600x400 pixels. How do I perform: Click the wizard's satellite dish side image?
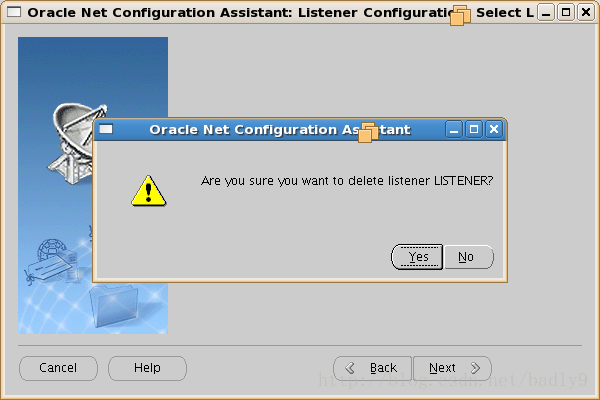[93, 185]
